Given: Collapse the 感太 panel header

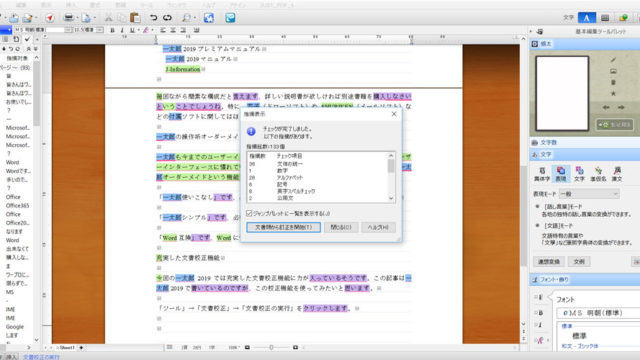Looking at the screenshot, I should 584,44.
